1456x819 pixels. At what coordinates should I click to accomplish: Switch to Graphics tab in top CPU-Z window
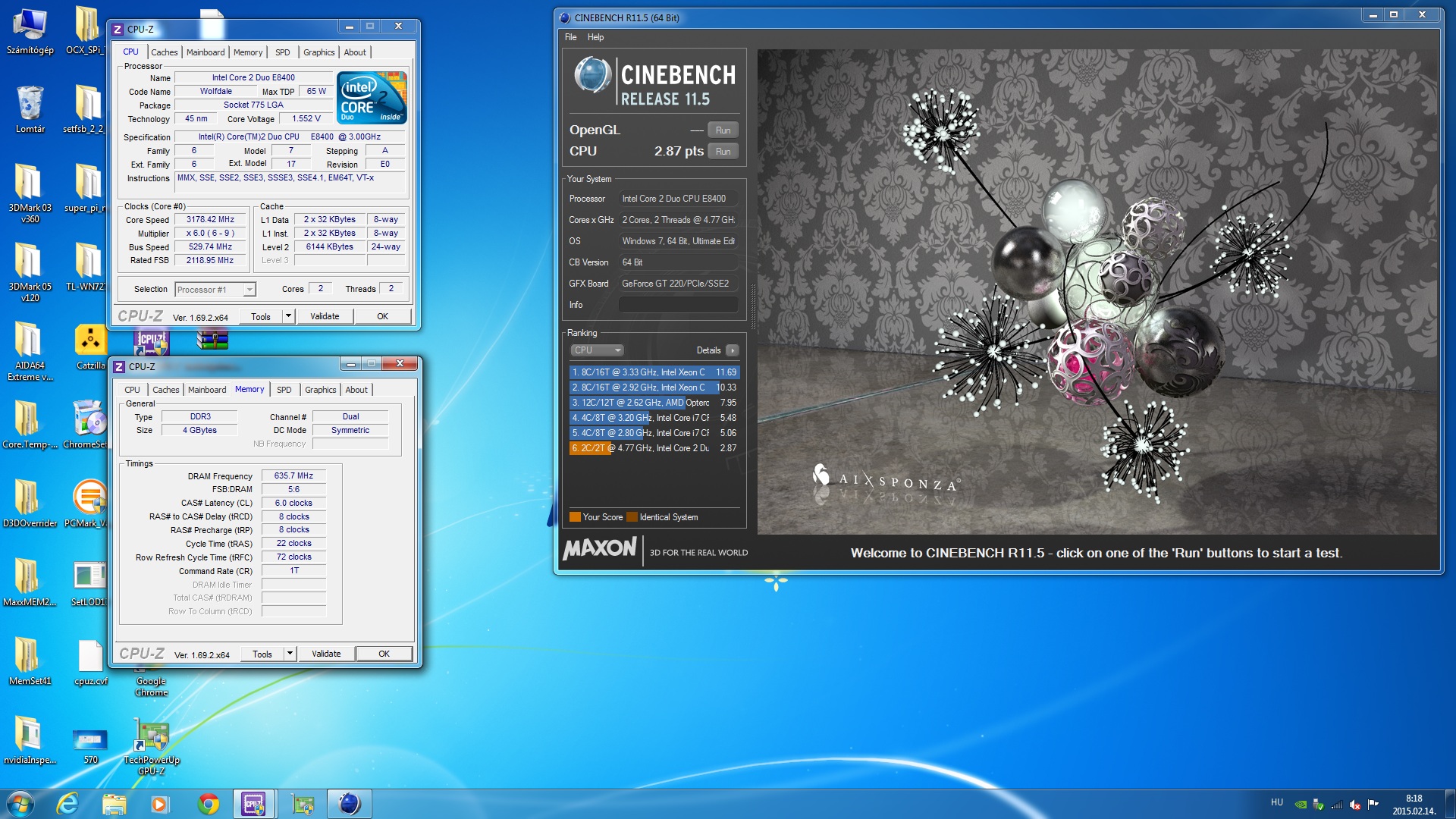pos(319,52)
